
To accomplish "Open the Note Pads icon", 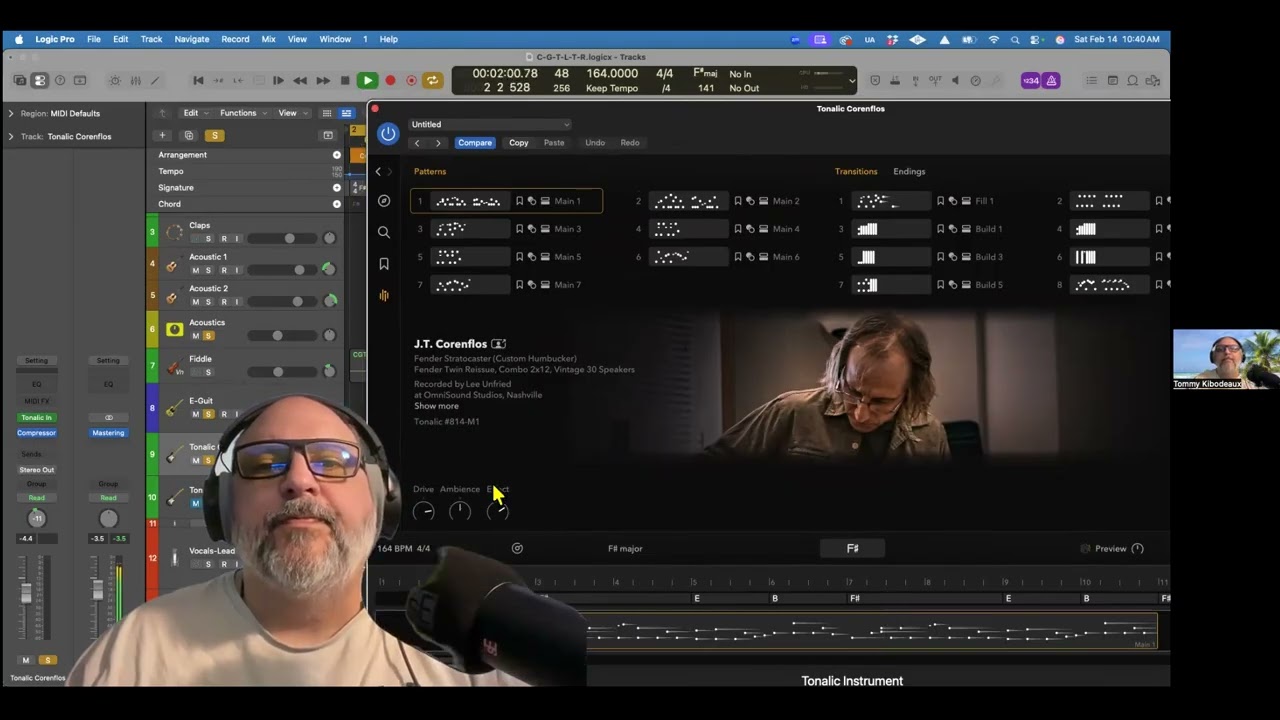I will 1112,80.
